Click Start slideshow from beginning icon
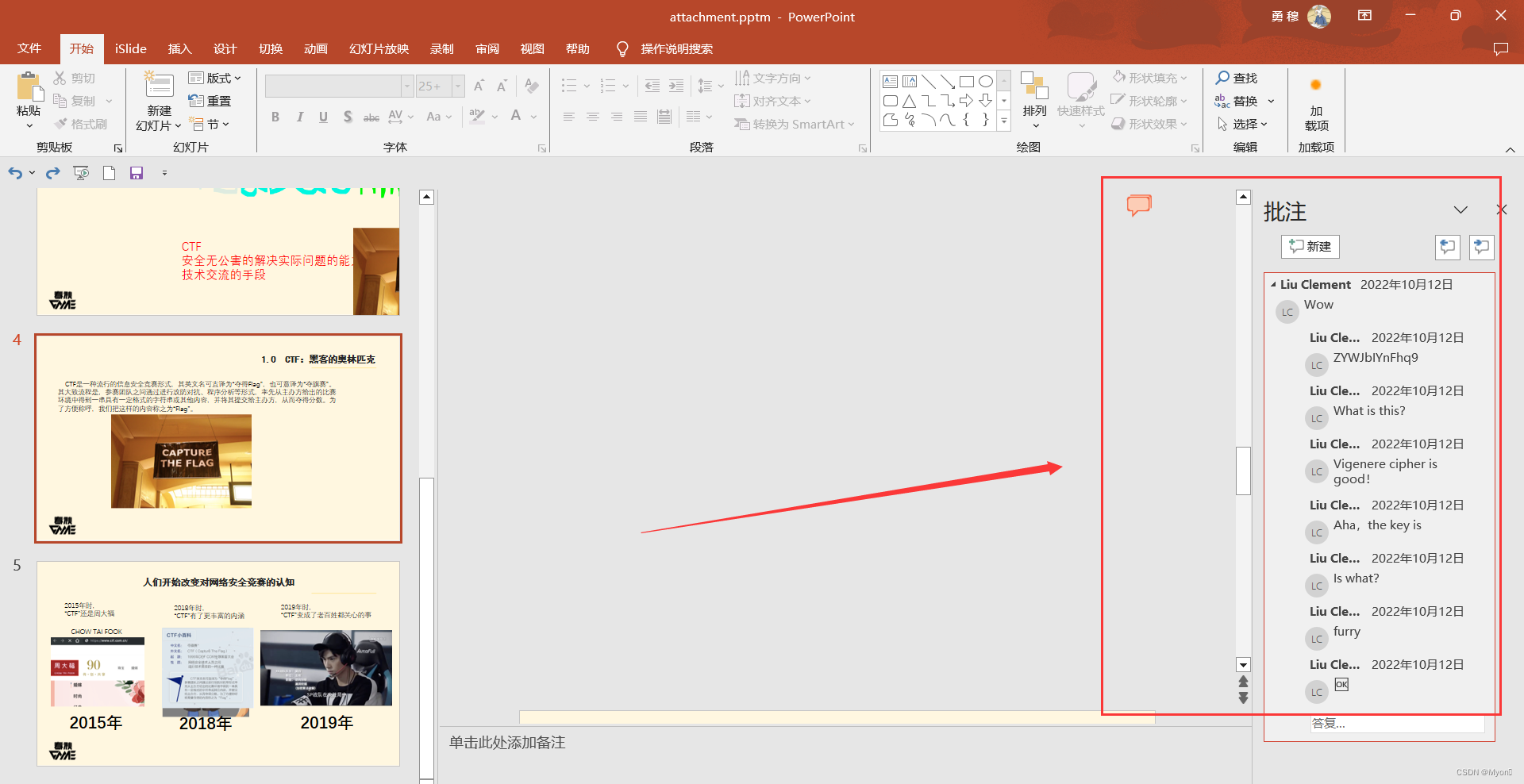The image size is (1524, 784). (81, 172)
